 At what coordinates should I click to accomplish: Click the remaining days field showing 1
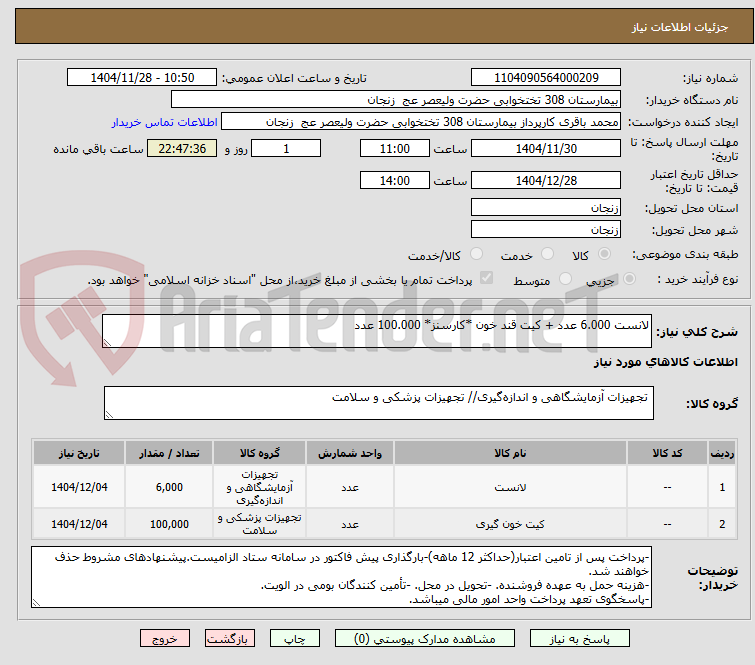(286, 148)
